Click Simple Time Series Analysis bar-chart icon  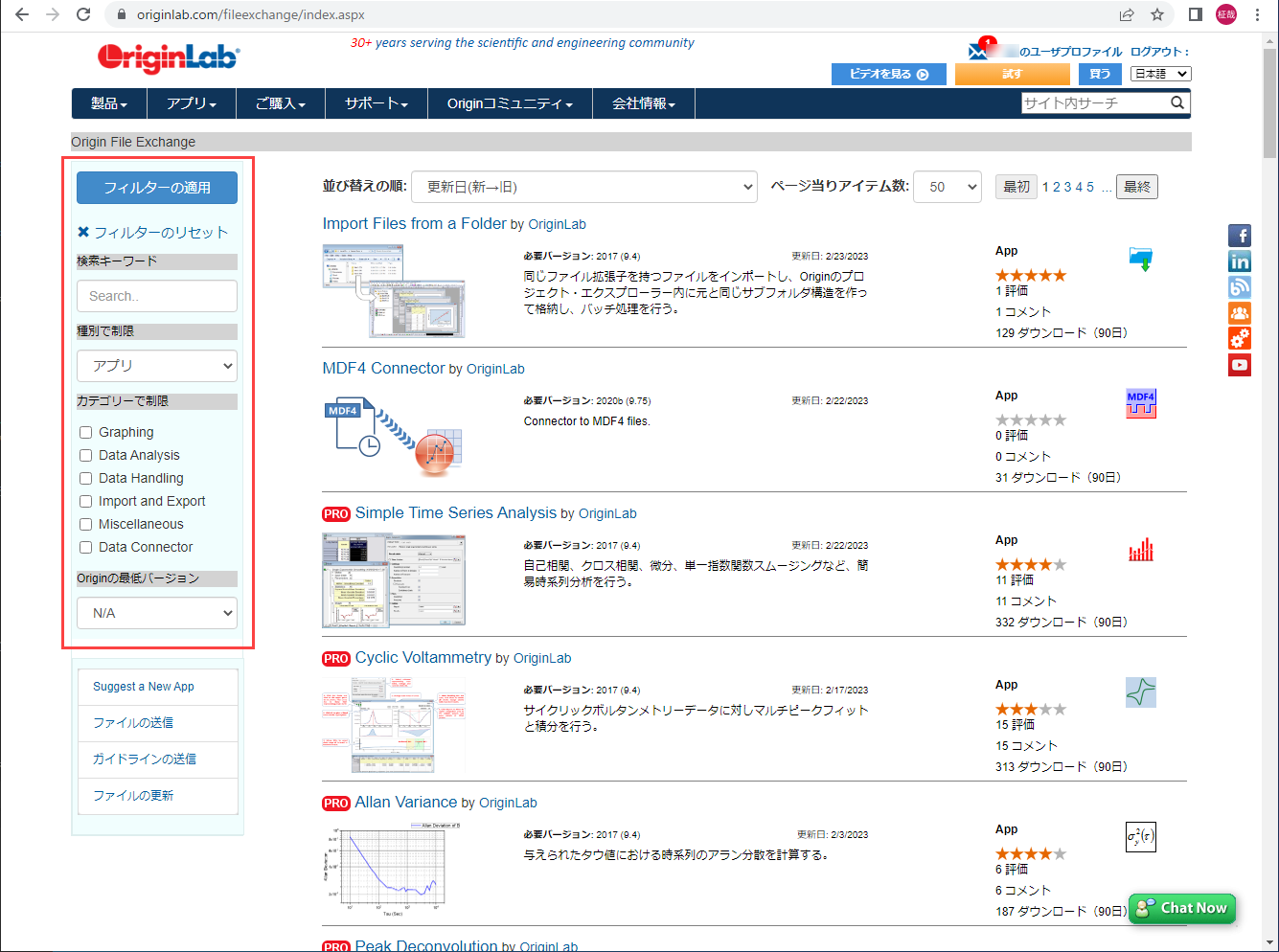1141,549
